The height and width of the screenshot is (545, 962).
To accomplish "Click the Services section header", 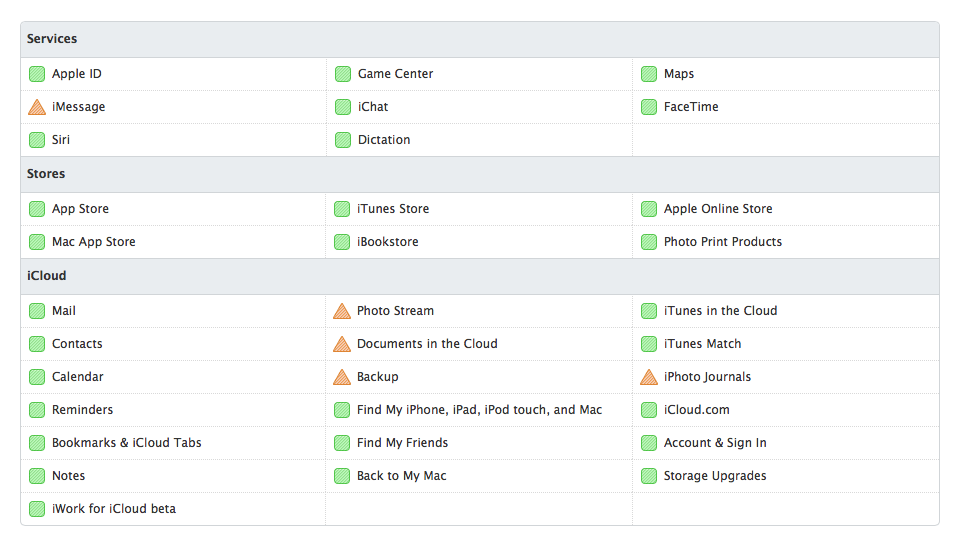I will [480, 39].
